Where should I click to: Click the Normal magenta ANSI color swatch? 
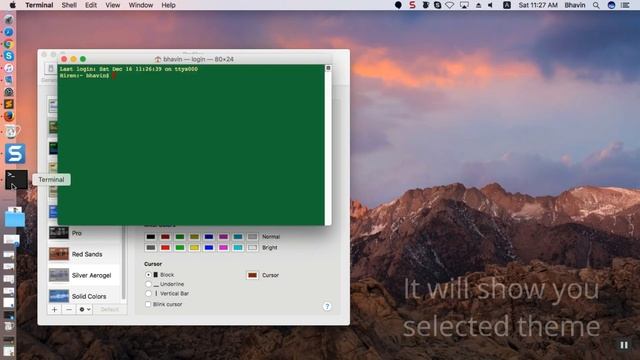pos(223,237)
